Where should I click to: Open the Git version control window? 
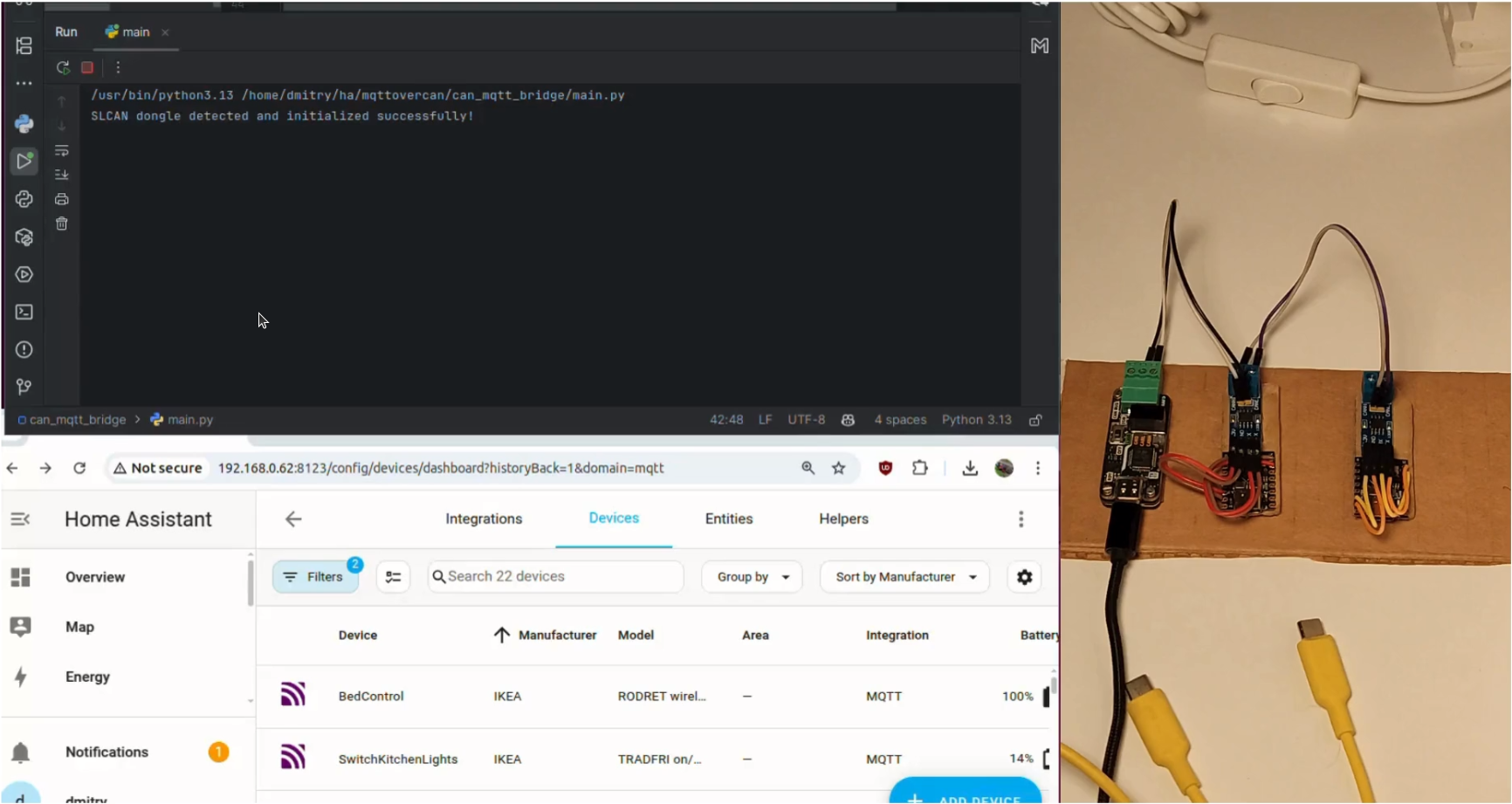tap(24, 387)
